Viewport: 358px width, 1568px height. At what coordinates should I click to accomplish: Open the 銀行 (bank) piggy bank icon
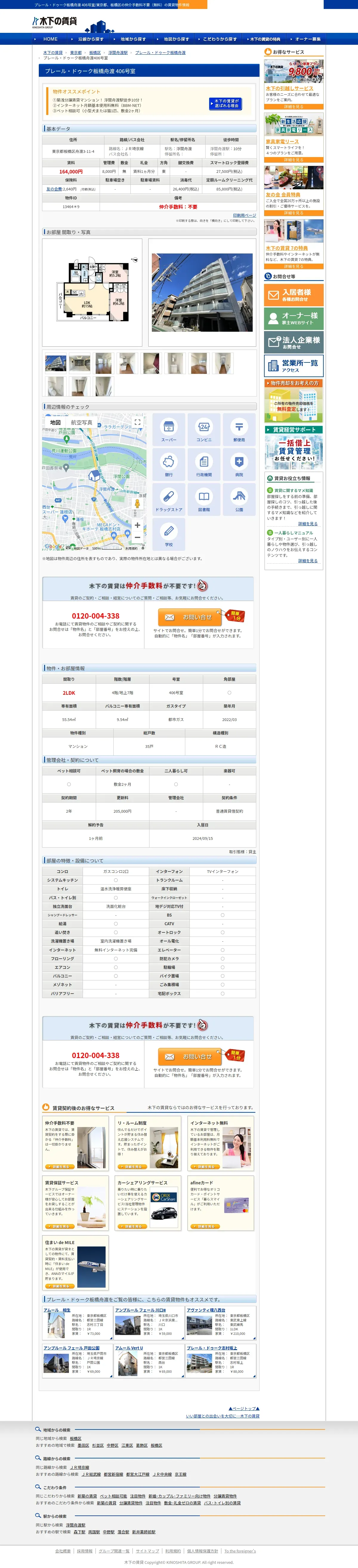click(x=169, y=465)
